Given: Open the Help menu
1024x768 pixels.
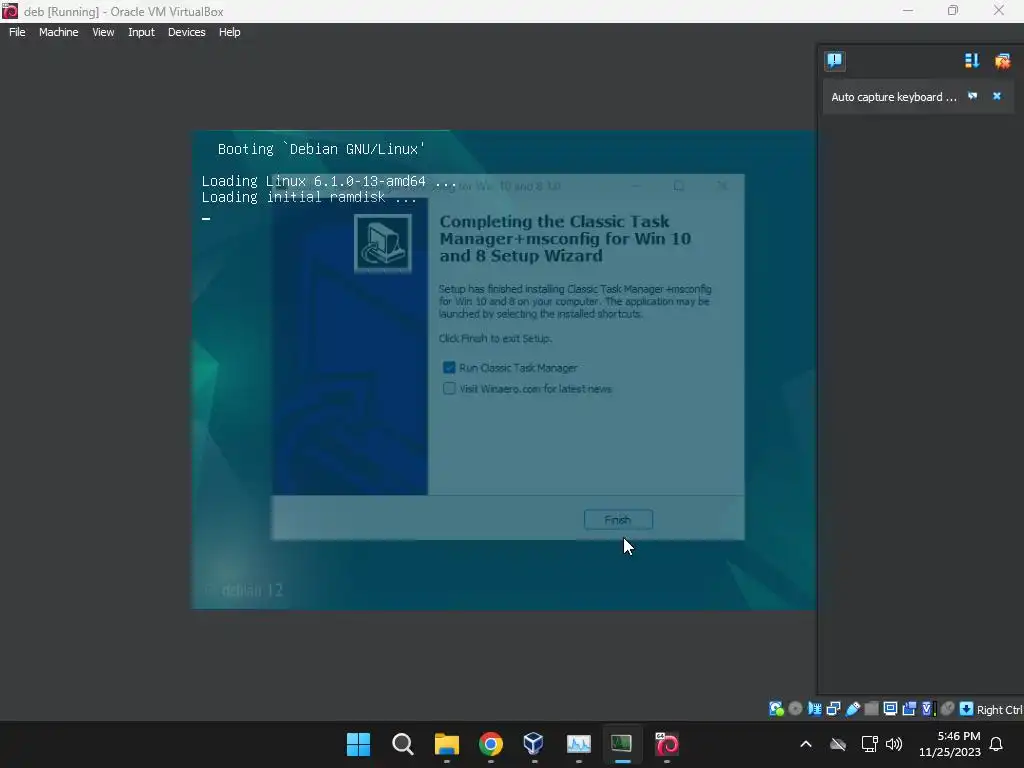Looking at the screenshot, I should tap(229, 32).
